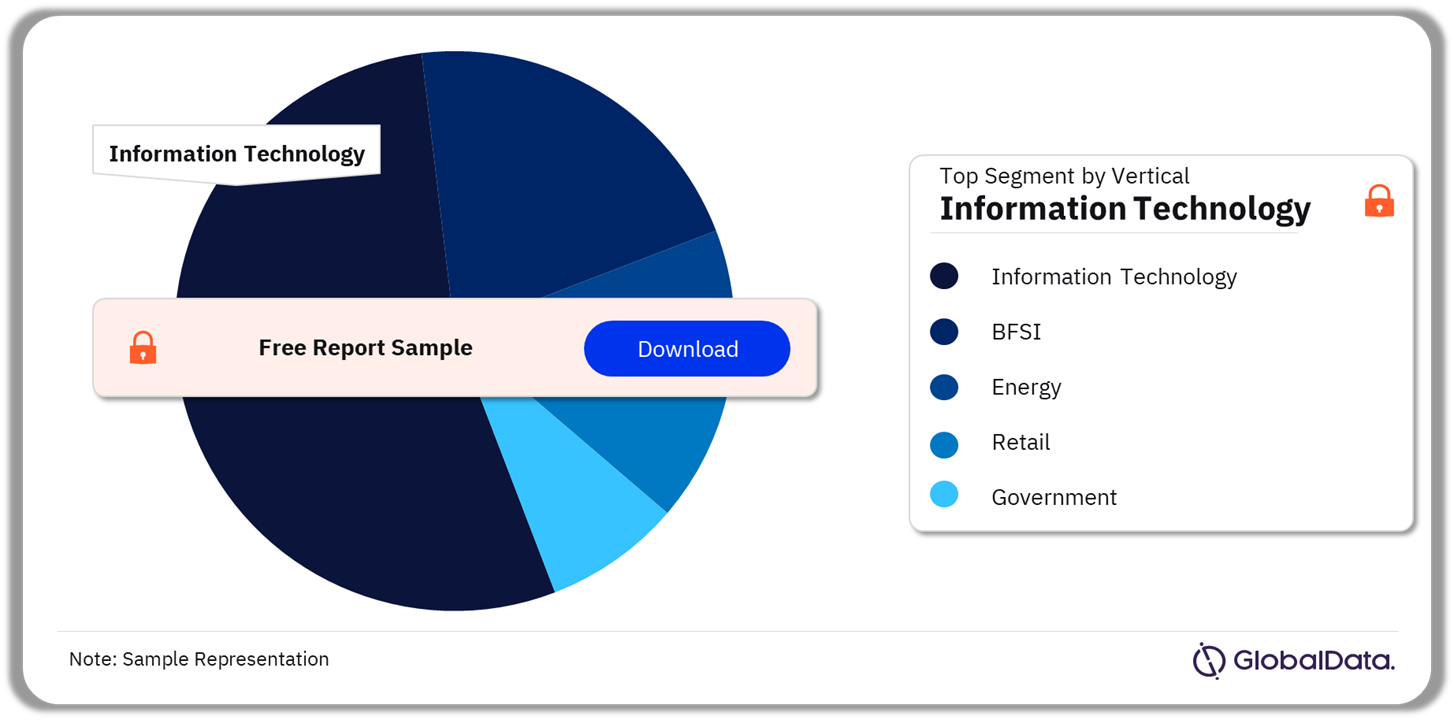The height and width of the screenshot is (720, 1454).
Task: Click the orange lock icon in the sample banner
Action: [143, 348]
